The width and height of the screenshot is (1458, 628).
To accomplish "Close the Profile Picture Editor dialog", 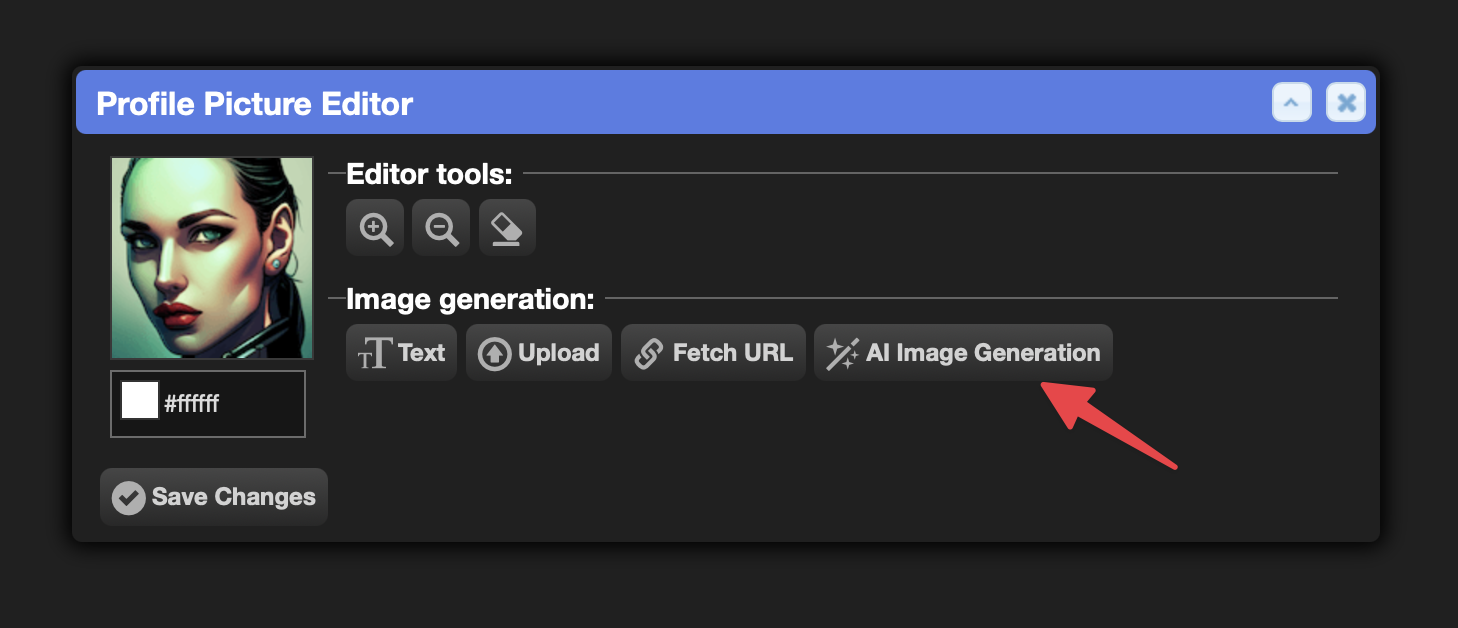I will 1346,103.
